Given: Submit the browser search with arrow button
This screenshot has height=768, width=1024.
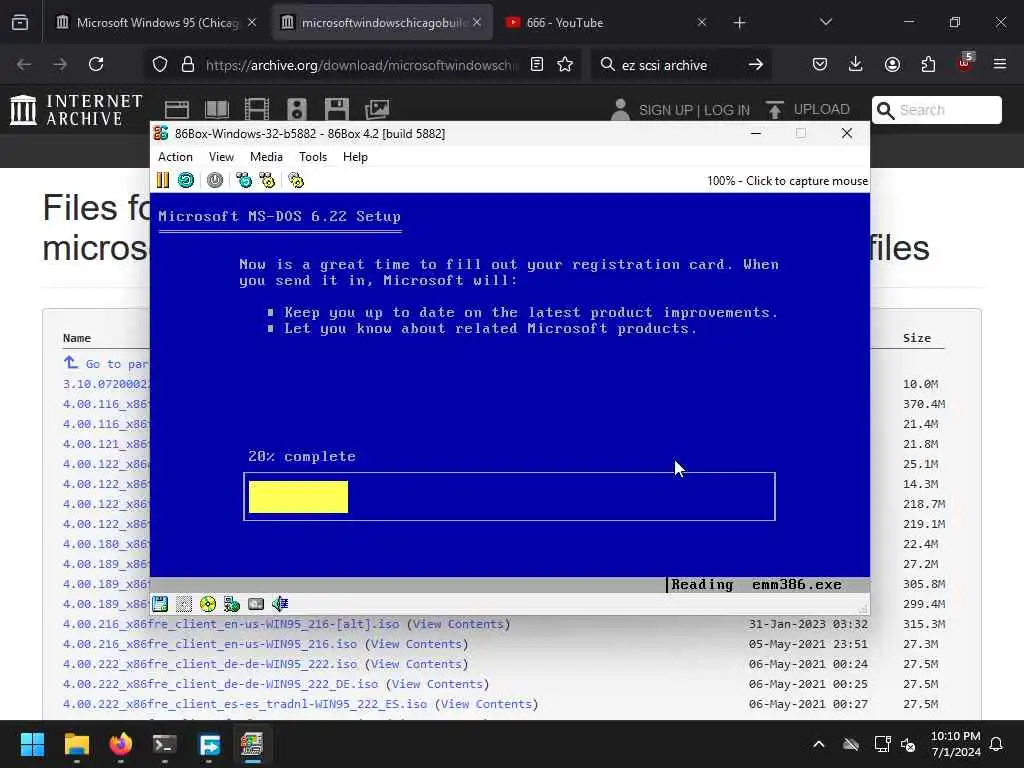Looking at the screenshot, I should point(756,64).
